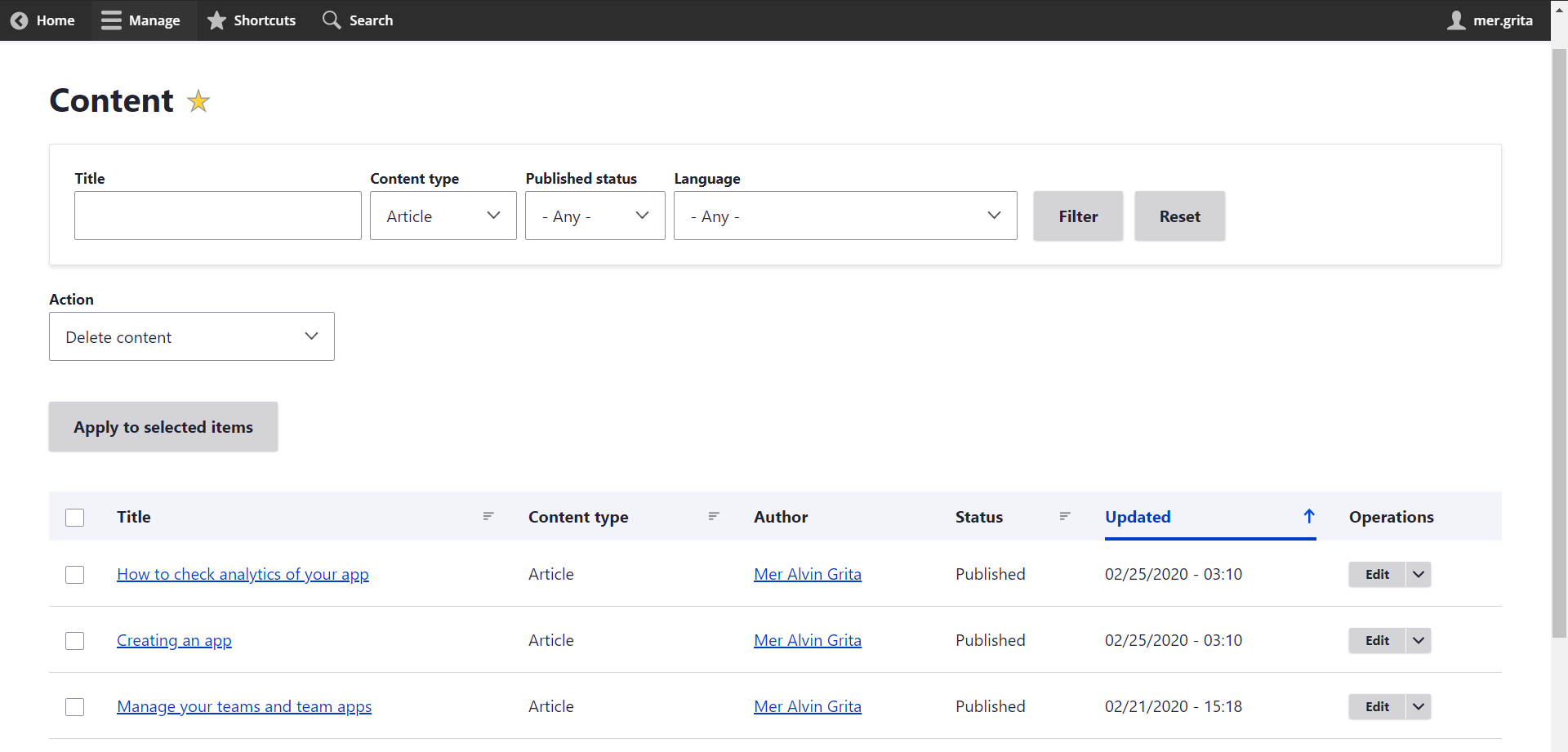Tick the select-all checkbox in table header
Image resolution: width=1568 pixels, height=752 pixels.
(75, 518)
